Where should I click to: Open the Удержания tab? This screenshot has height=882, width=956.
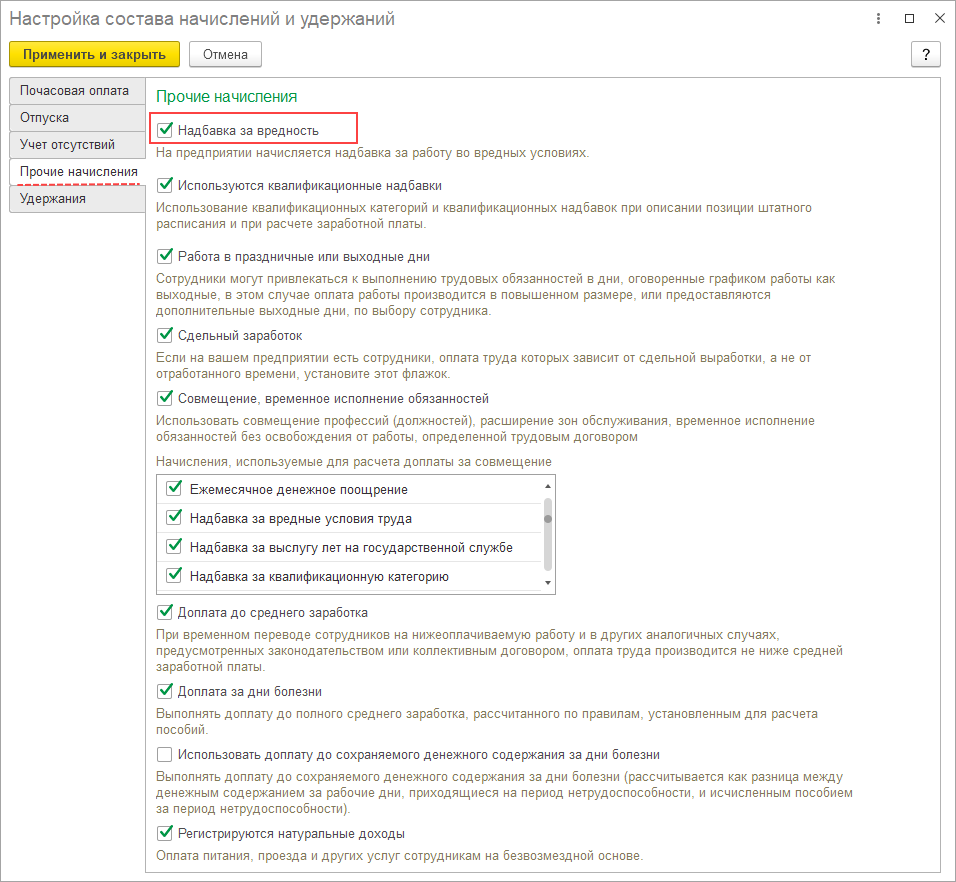click(x=77, y=199)
